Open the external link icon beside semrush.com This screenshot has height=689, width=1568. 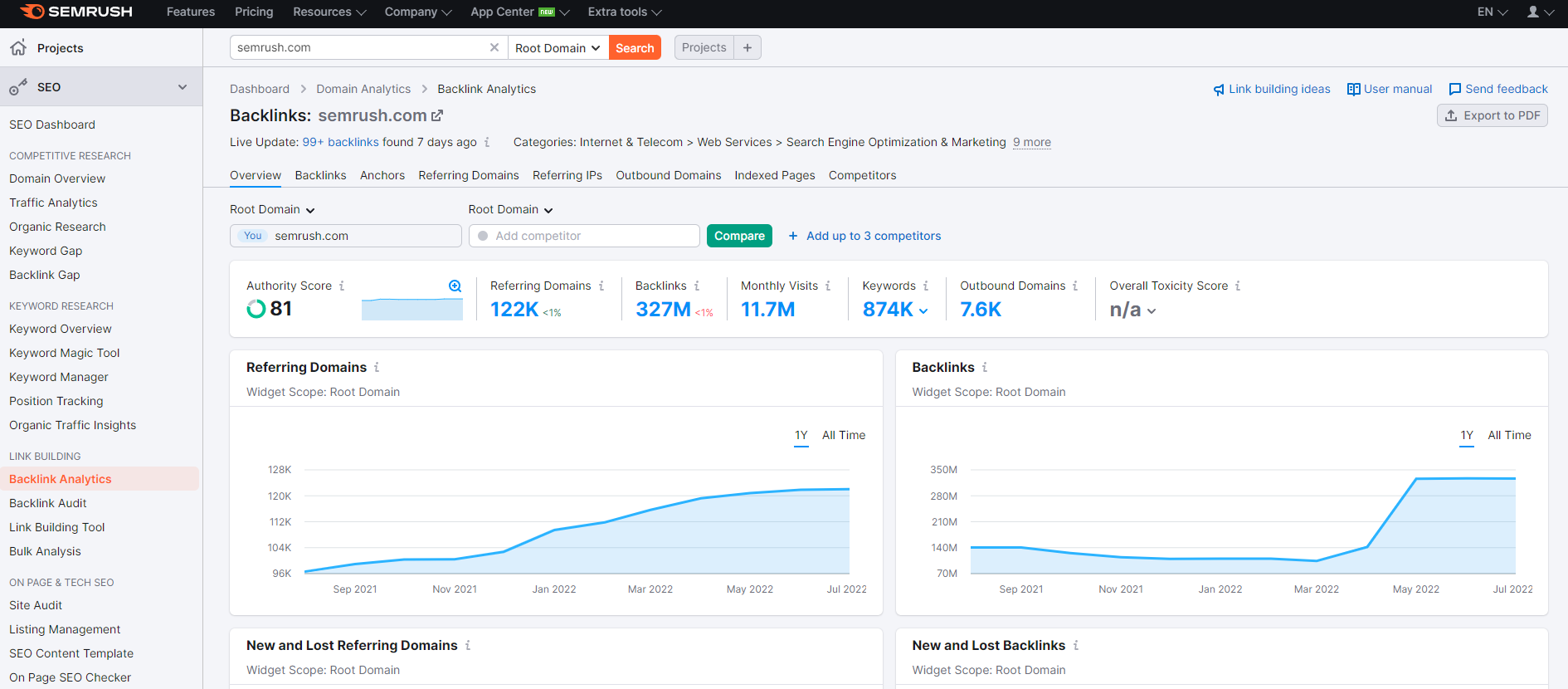437,115
